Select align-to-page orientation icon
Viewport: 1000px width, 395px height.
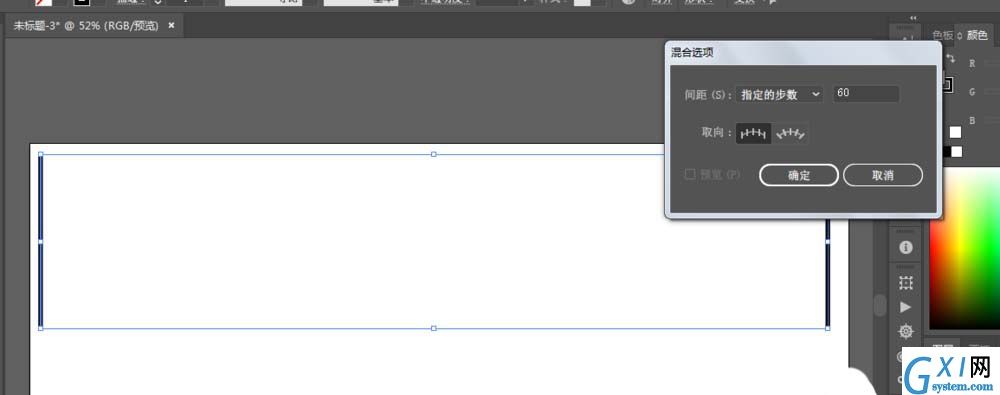[753, 133]
